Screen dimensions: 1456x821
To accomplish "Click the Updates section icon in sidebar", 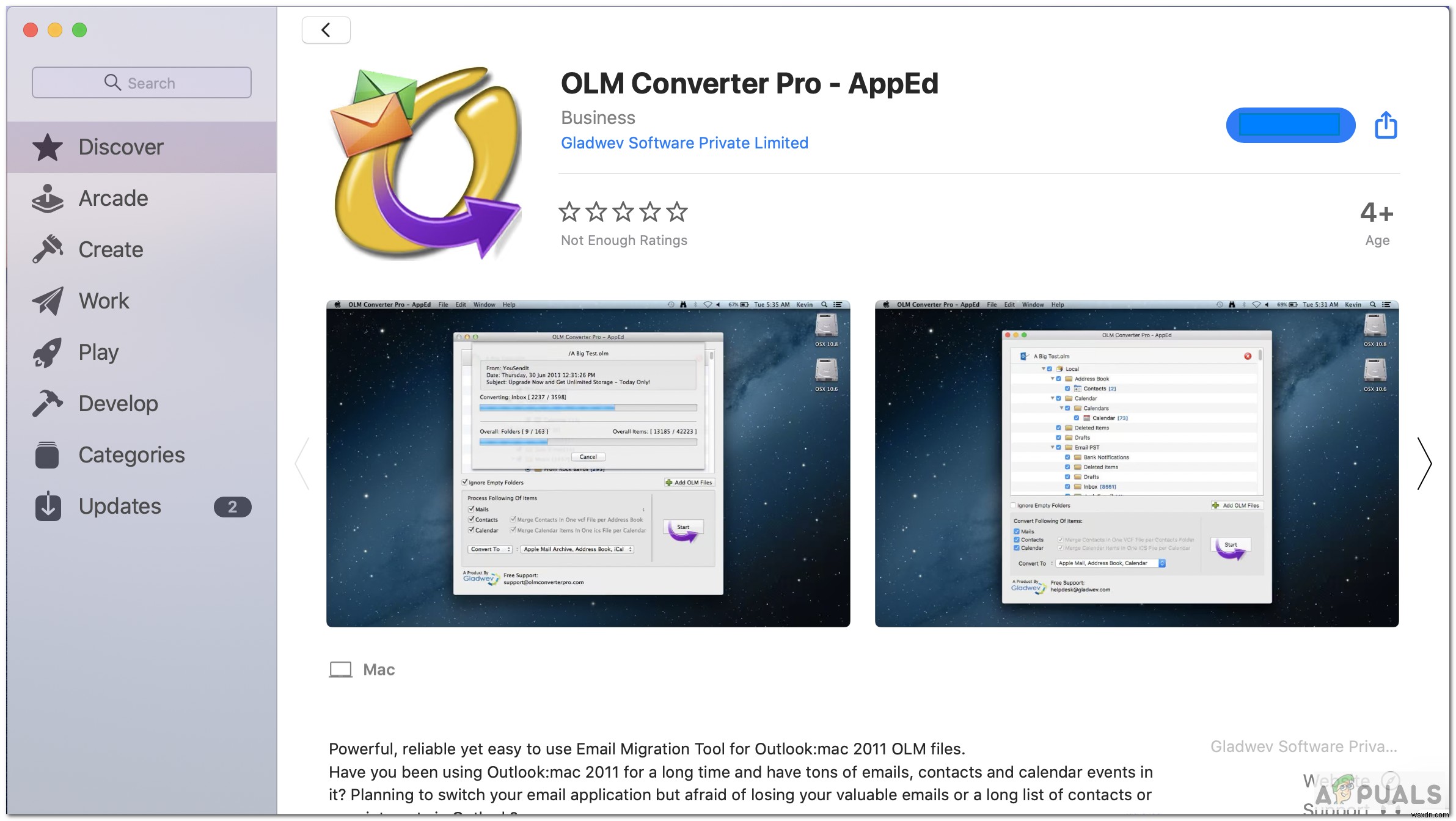I will click(x=47, y=506).
